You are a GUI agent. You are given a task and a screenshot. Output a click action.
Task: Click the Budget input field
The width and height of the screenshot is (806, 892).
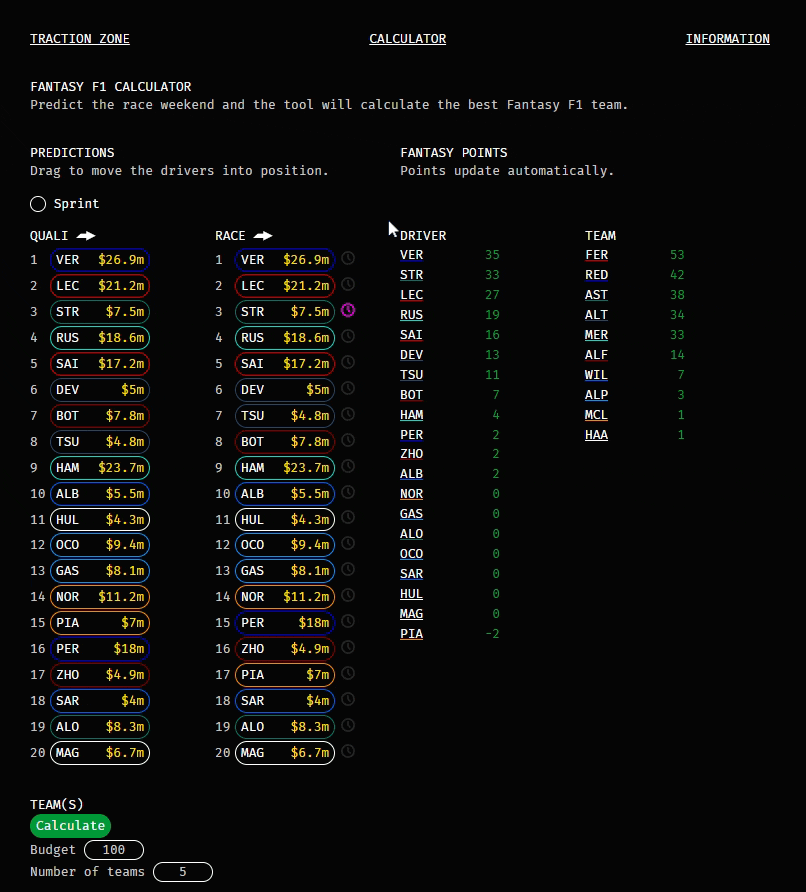[114, 850]
